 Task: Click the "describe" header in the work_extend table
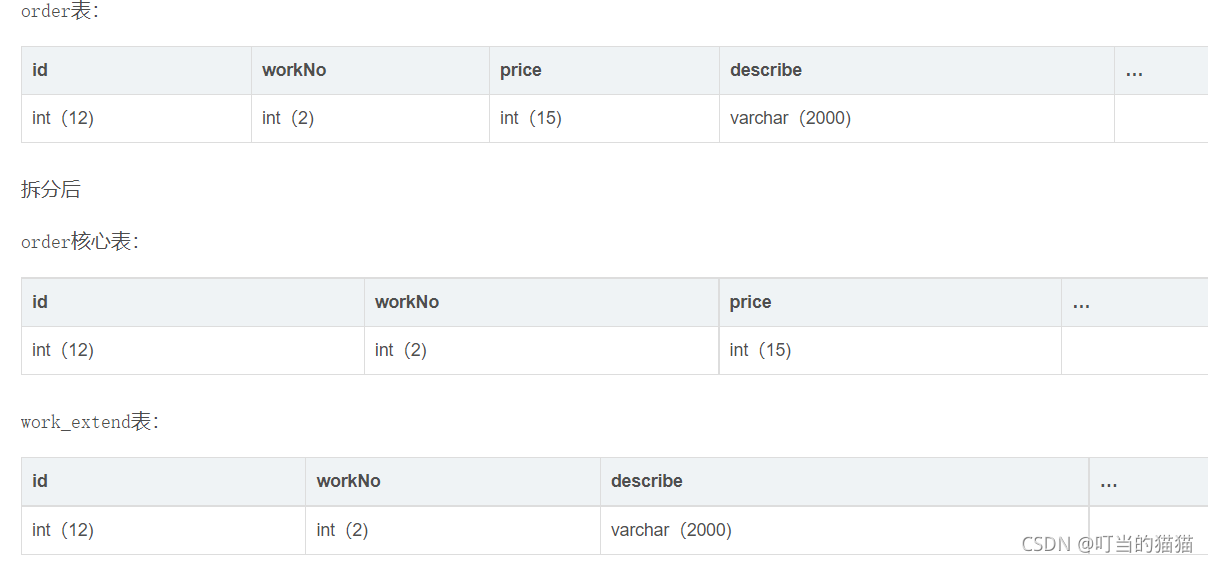point(647,481)
